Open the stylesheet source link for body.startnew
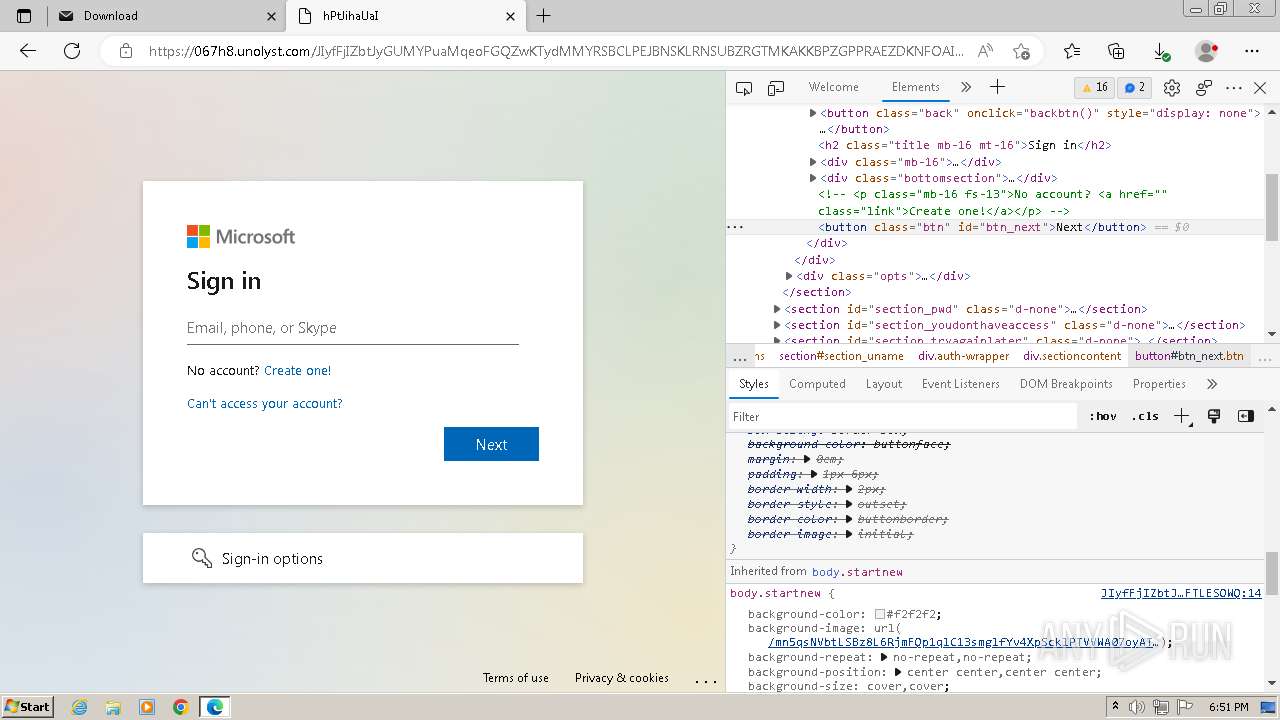 coord(1181,593)
